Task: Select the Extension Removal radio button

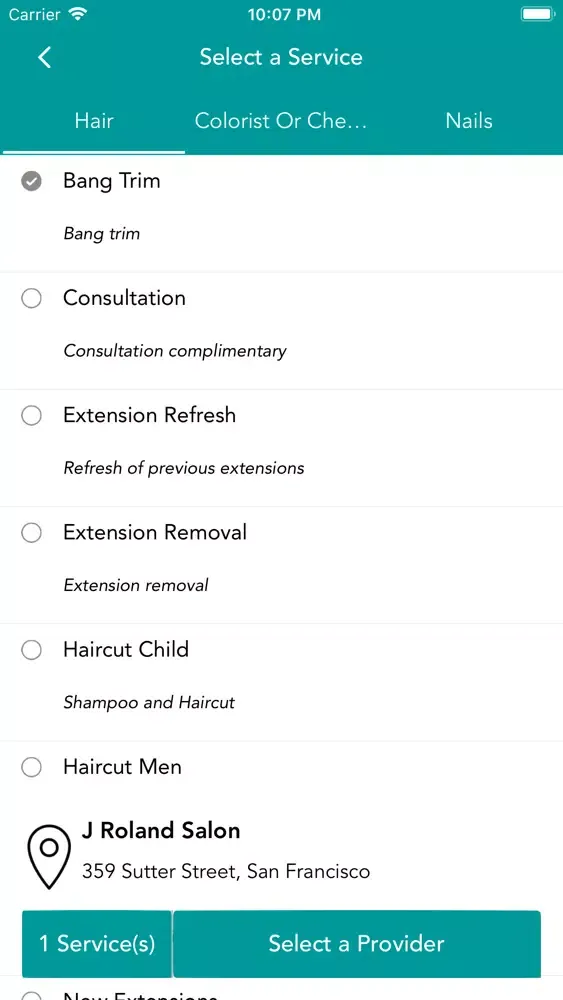Action: pos(31,533)
